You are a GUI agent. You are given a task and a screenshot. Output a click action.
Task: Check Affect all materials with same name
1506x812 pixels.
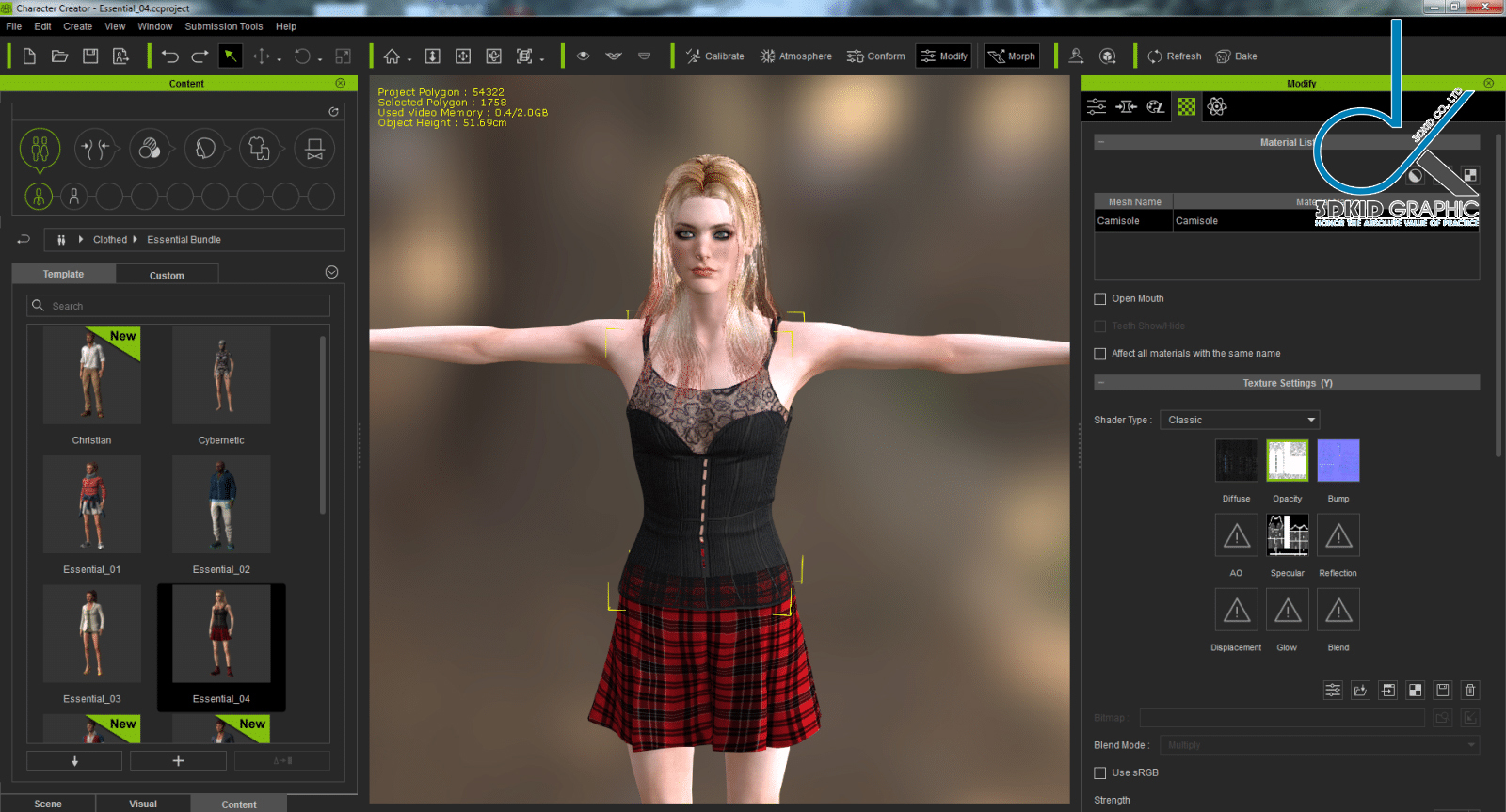click(1099, 354)
